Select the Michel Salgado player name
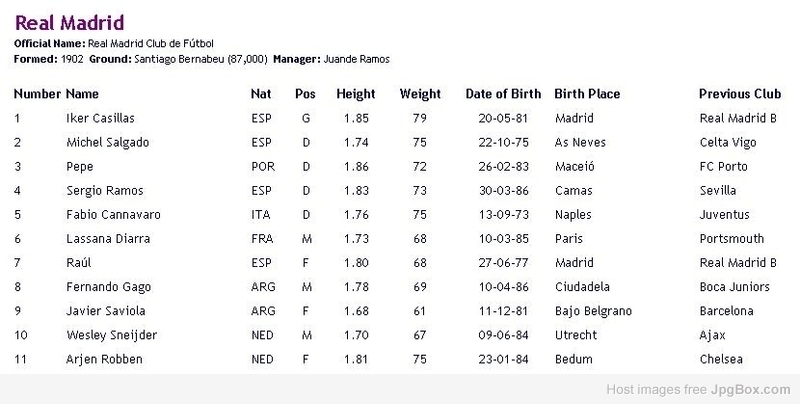 tap(108, 142)
